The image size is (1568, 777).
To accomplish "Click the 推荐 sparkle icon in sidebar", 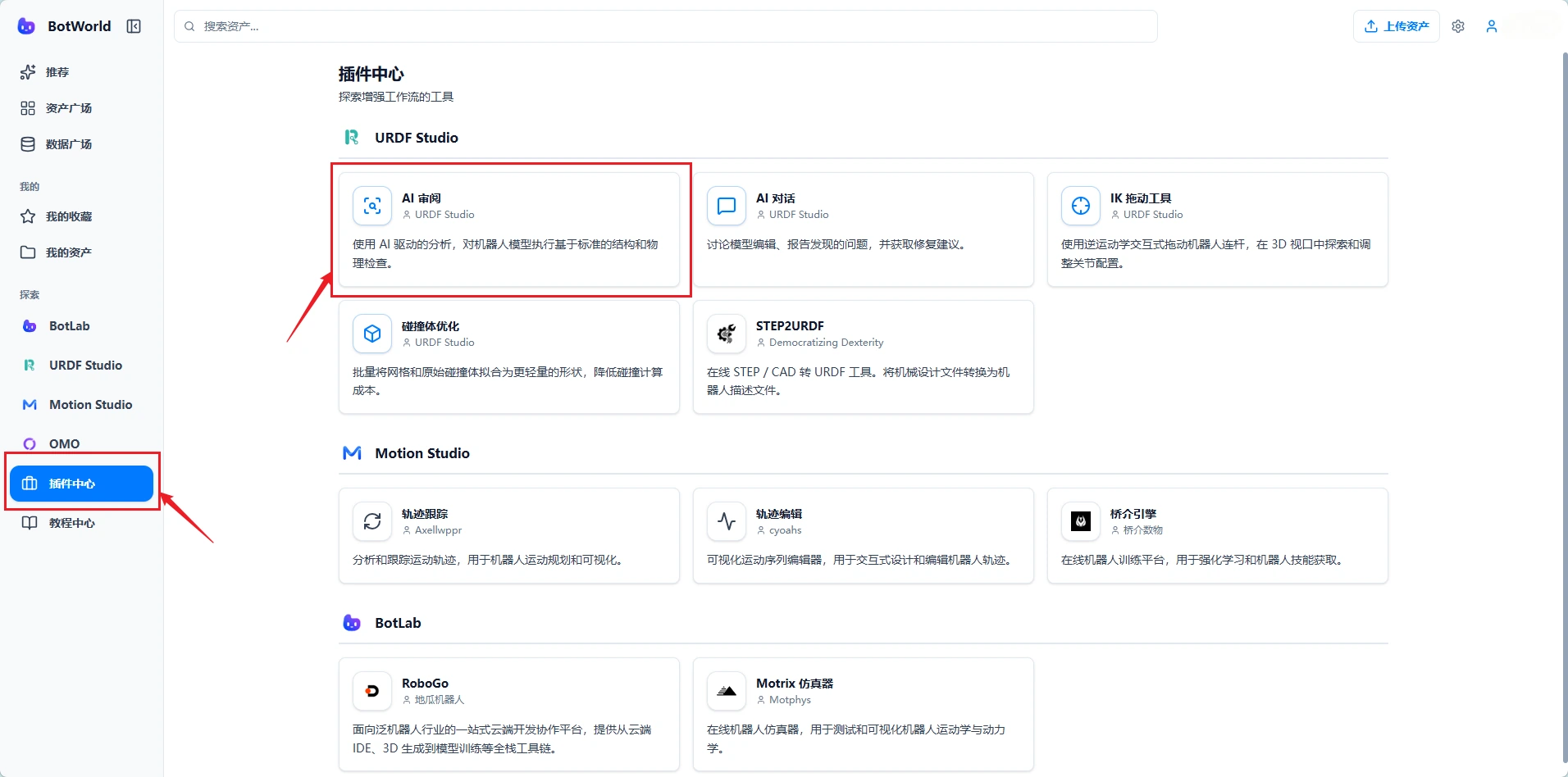I will (x=28, y=72).
